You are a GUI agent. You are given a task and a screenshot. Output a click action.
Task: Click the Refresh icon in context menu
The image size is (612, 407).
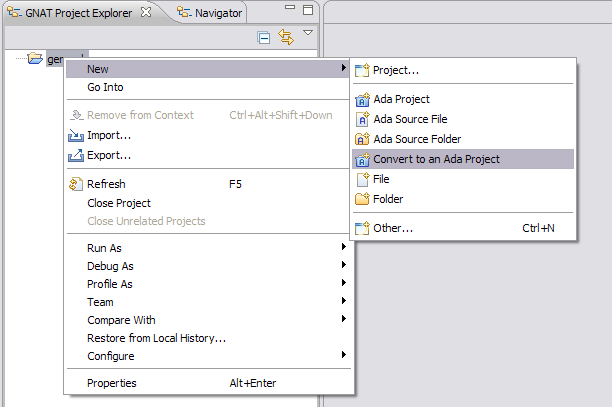tap(76, 184)
